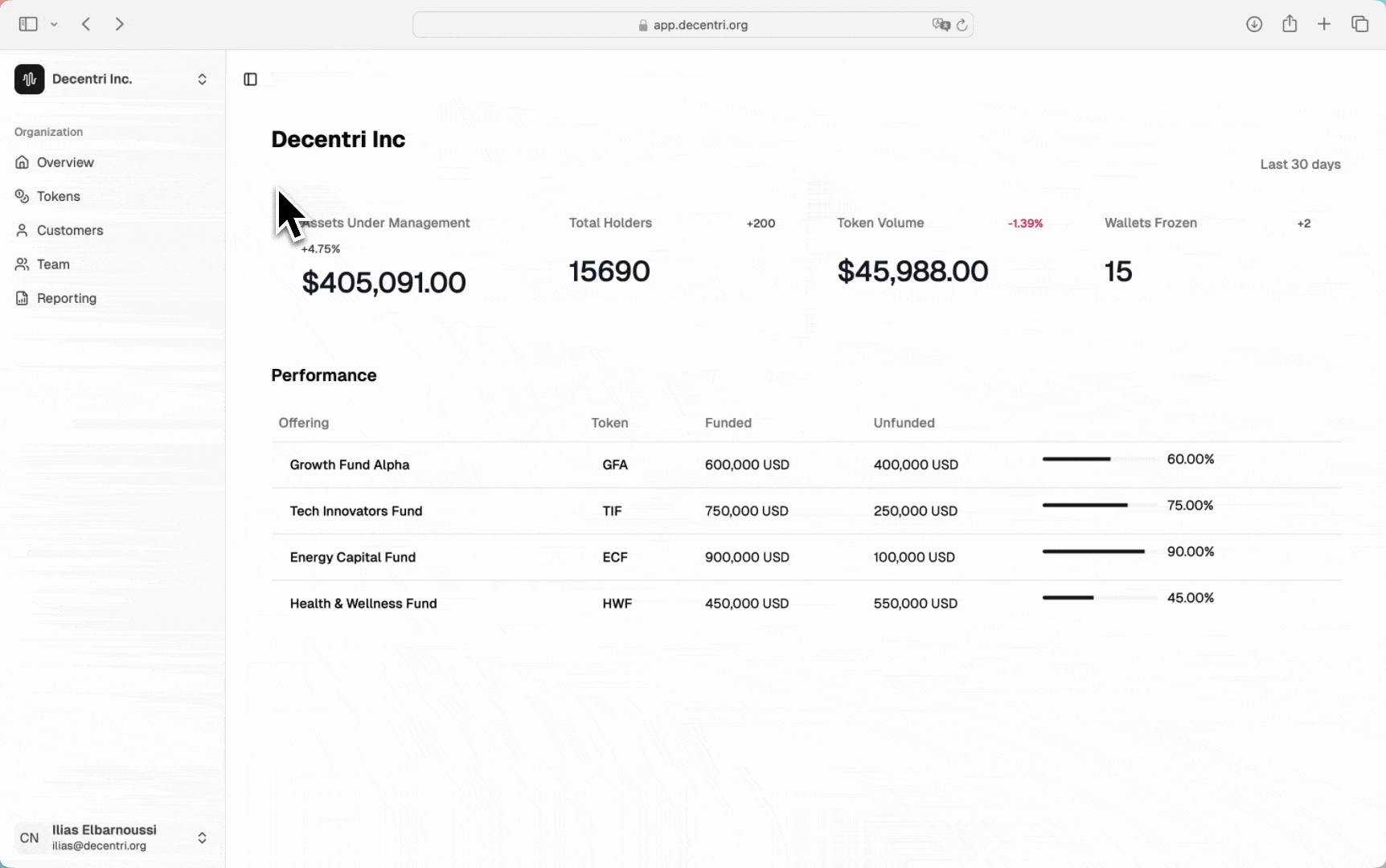This screenshot has width=1386, height=868.
Task: Open a new browser tab
Action: [1324, 24]
